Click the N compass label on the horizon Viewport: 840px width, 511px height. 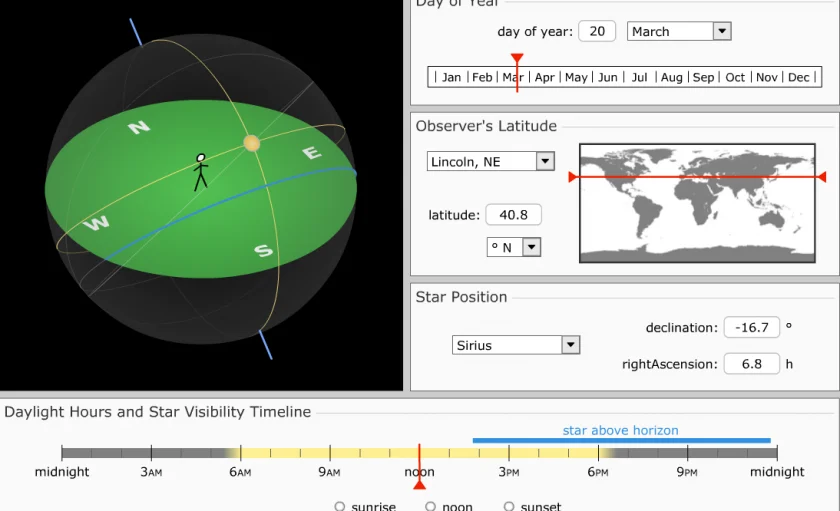(x=139, y=127)
